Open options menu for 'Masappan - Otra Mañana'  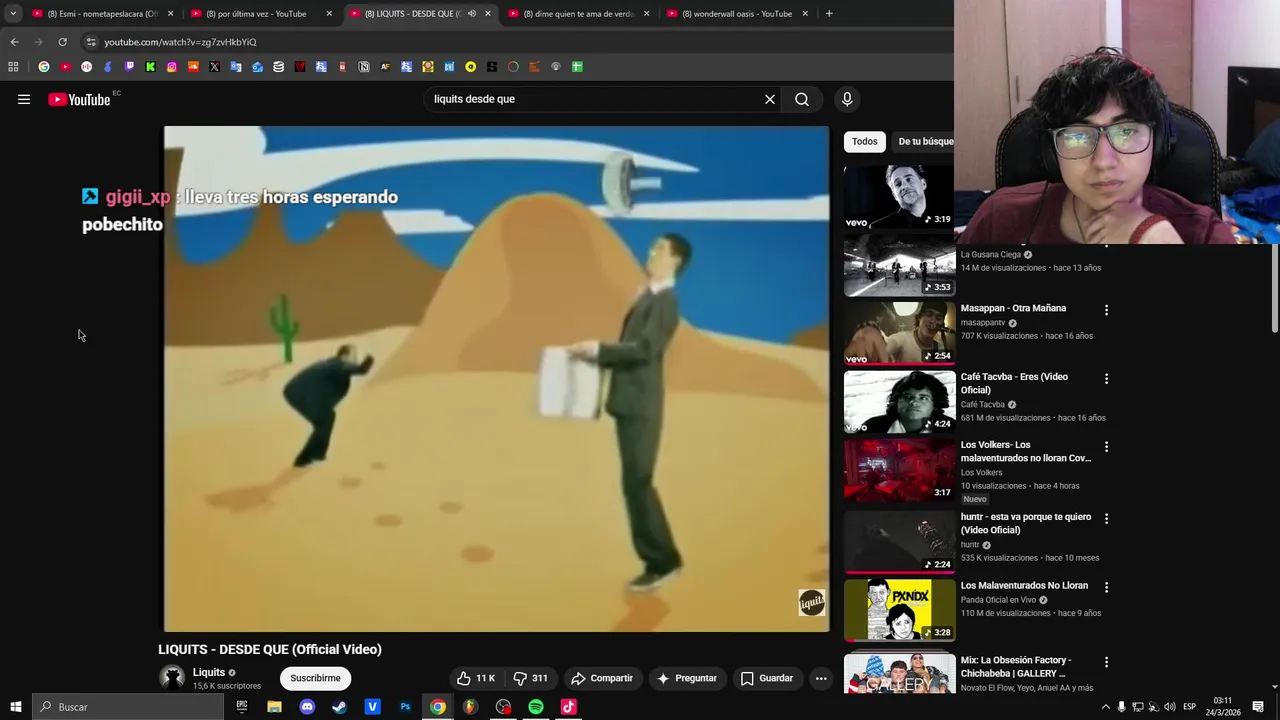click(x=1106, y=310)
